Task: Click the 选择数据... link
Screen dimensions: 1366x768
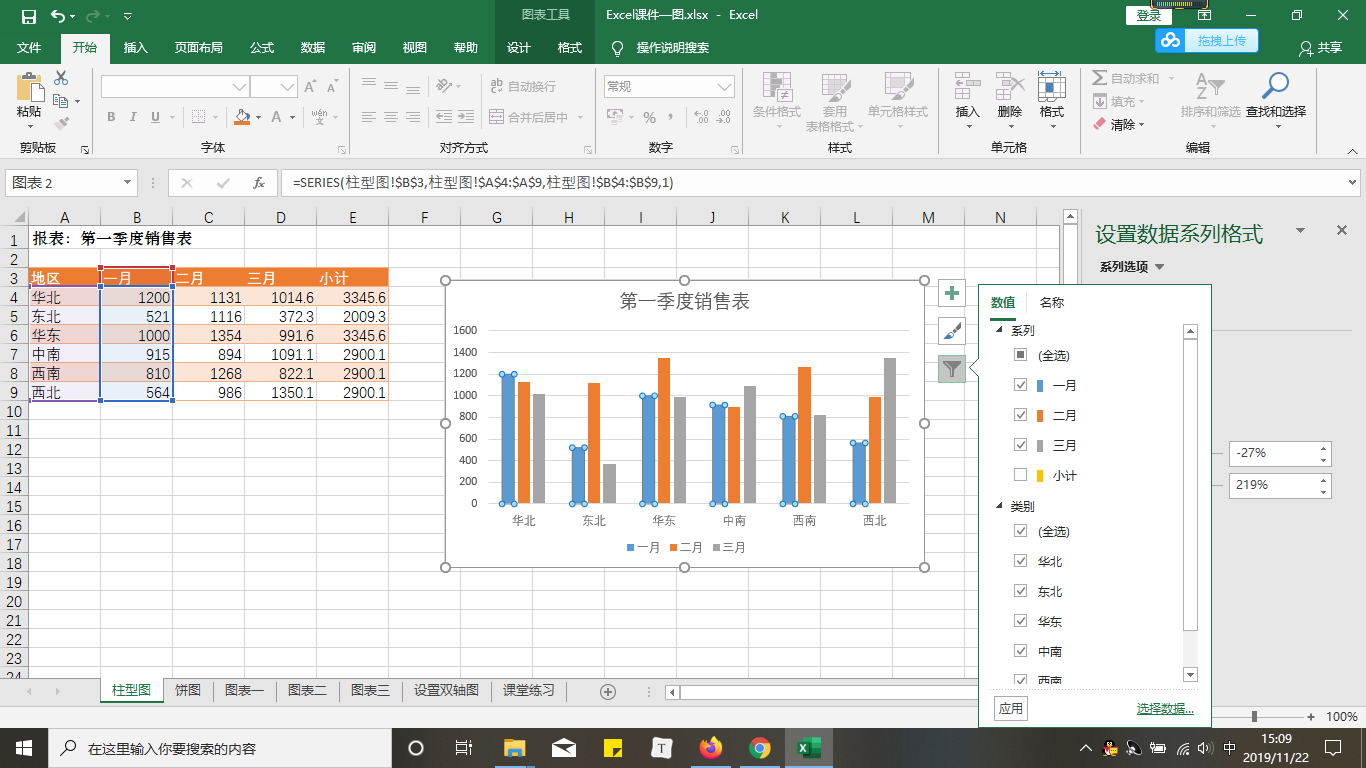Action: click(1165, 710)
